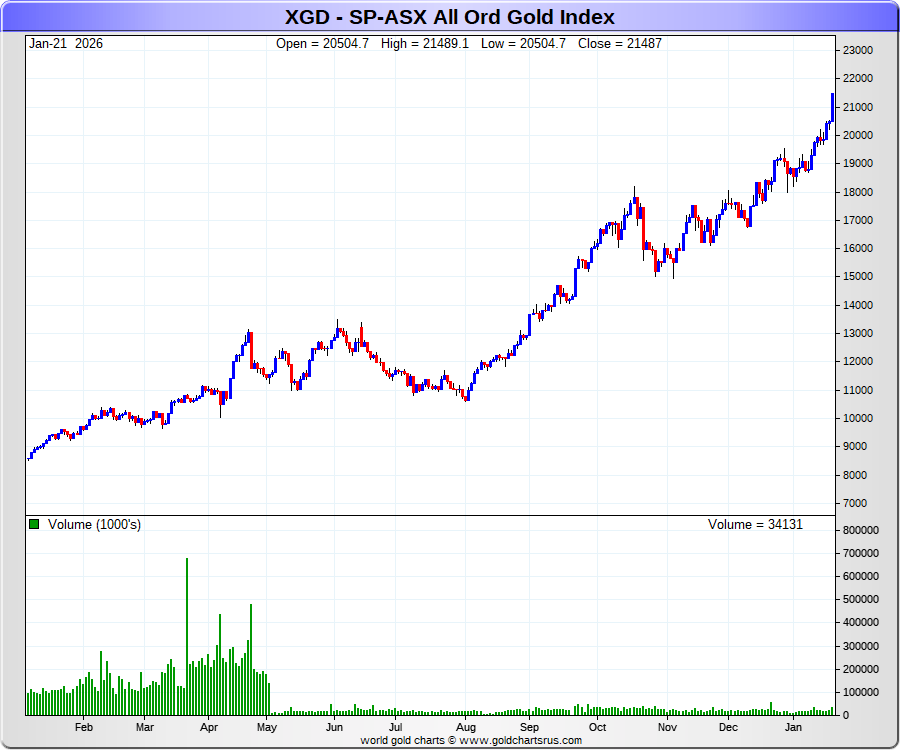The image size is (900, 750).
Task: Click the chart title XGD - SP-ASX All Ord Gold Index
Action: (x=449, y=17)
